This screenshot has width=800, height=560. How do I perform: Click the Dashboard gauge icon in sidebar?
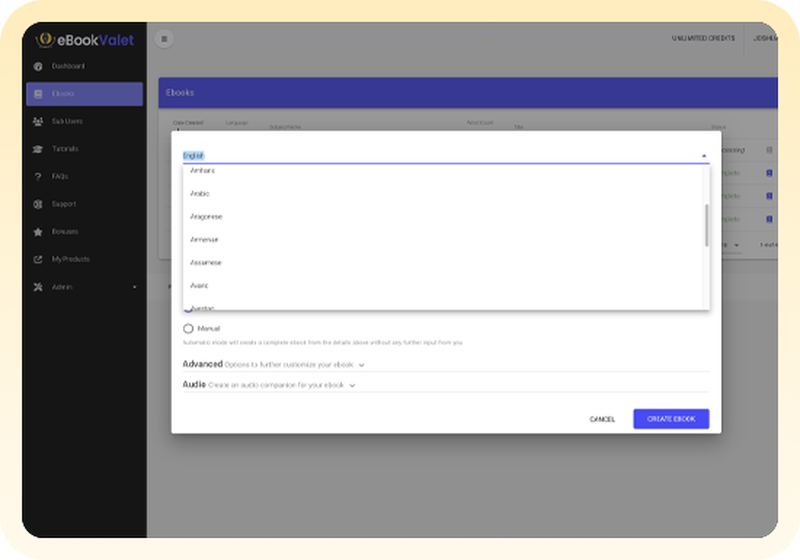(x=38, y=67)
